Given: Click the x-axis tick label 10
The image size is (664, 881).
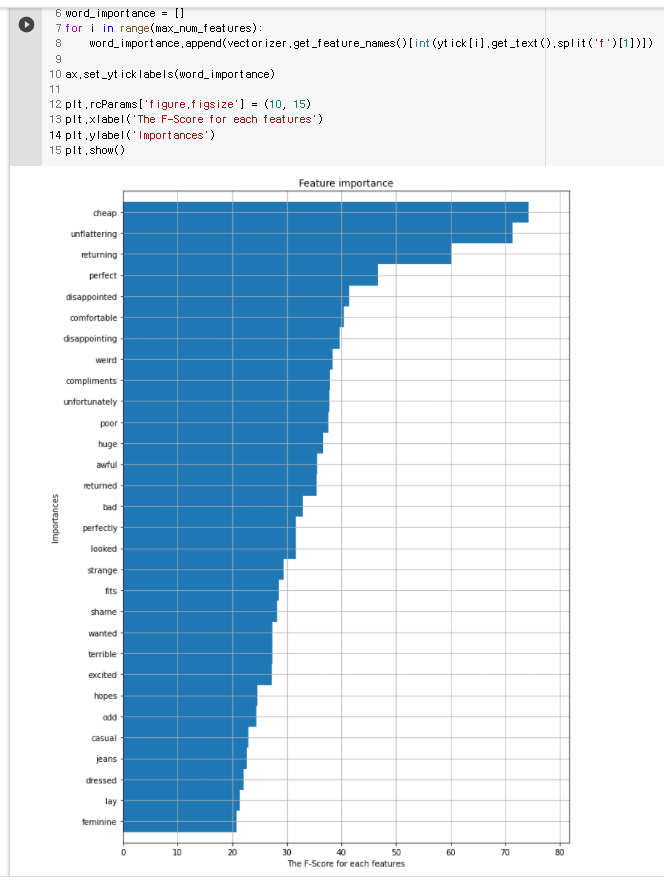Looking at the screenshot, I should coord(178,852).
